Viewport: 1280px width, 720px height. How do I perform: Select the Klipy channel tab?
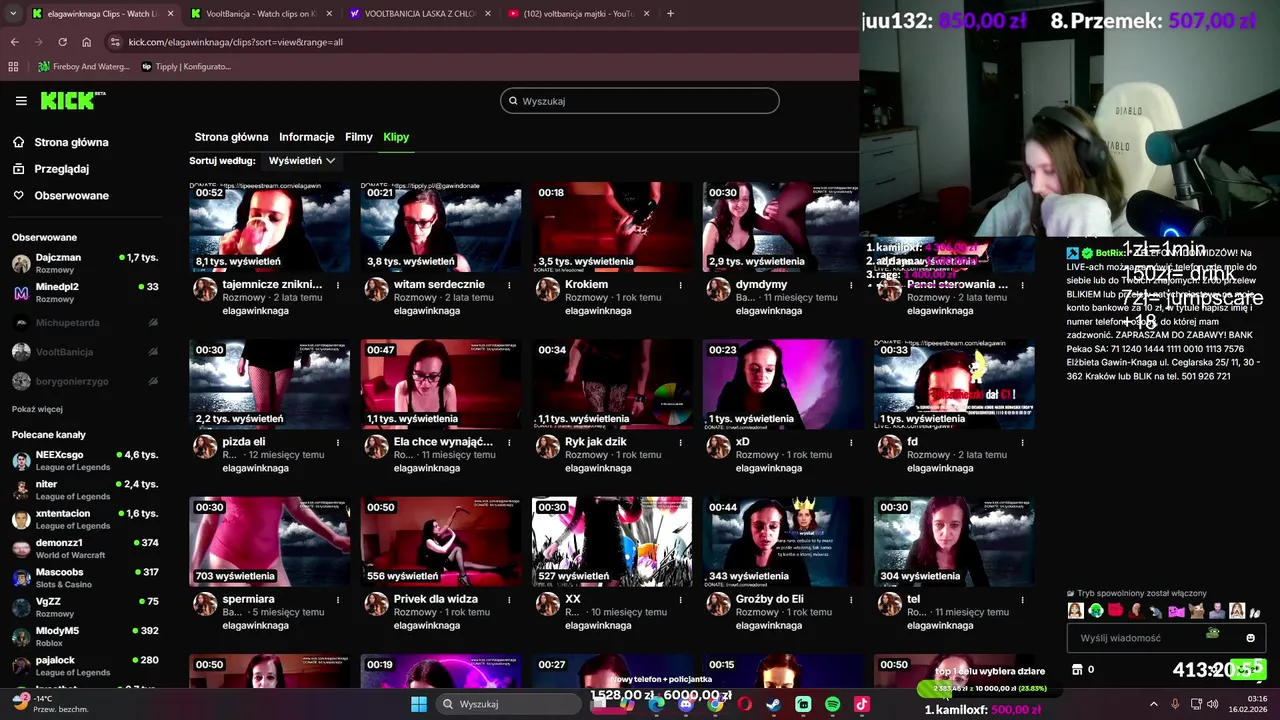(x=396, y=137)
